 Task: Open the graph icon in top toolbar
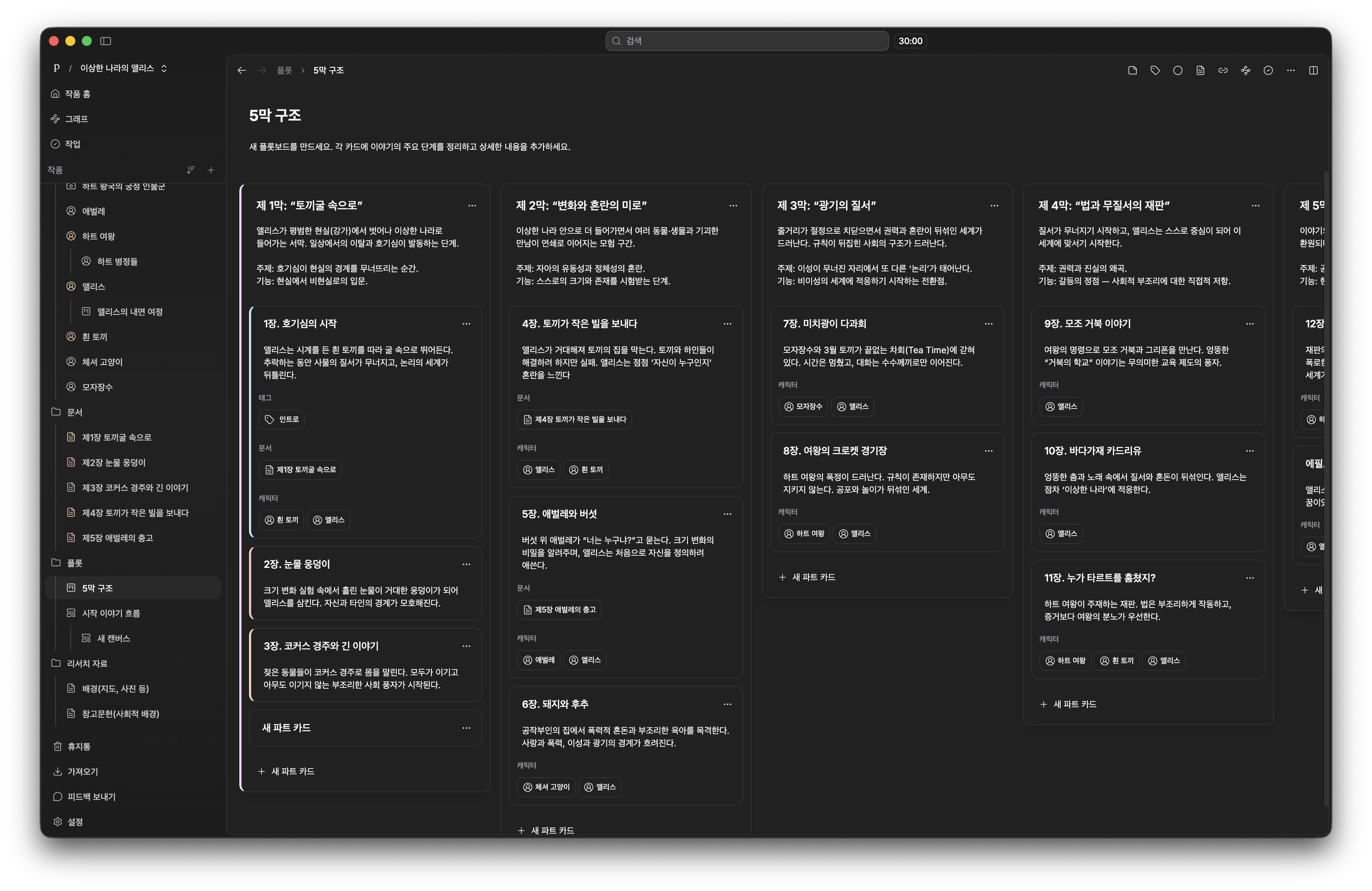point(1245,70)
